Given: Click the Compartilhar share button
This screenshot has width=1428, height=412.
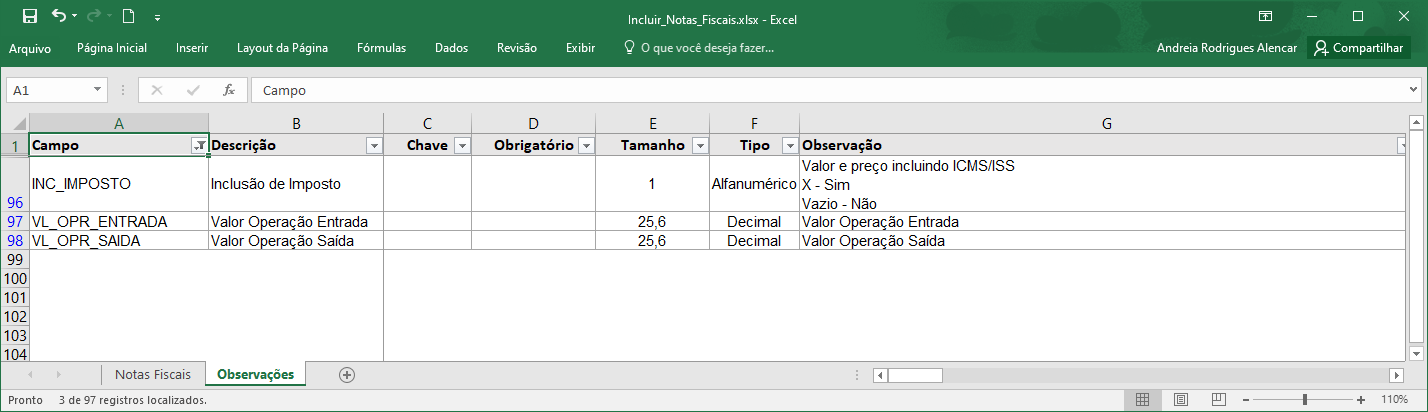Looking at the screenshot, I should [1359, 48].
